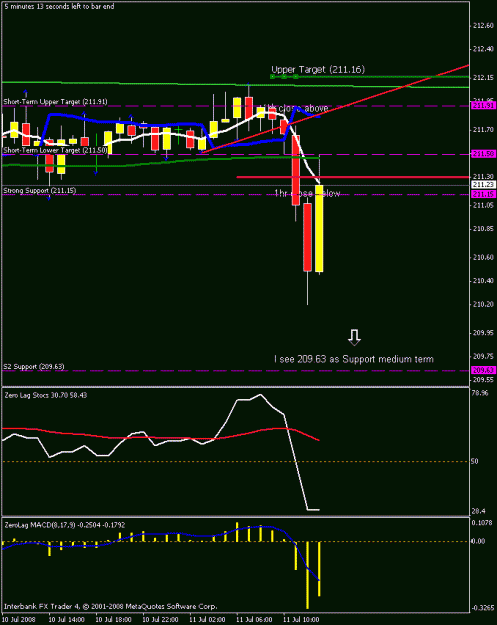
Task: Click the magenta 209.63 price tag
Action: [483, 370]
